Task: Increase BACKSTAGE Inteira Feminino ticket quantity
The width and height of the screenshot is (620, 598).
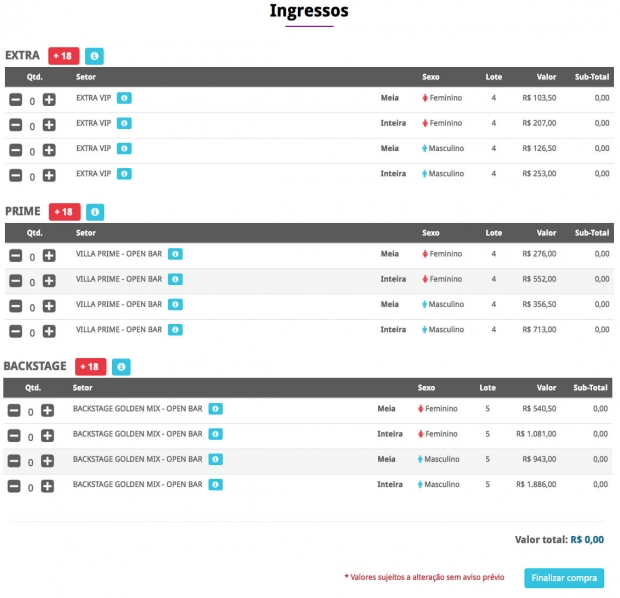Action: point(48,436)
